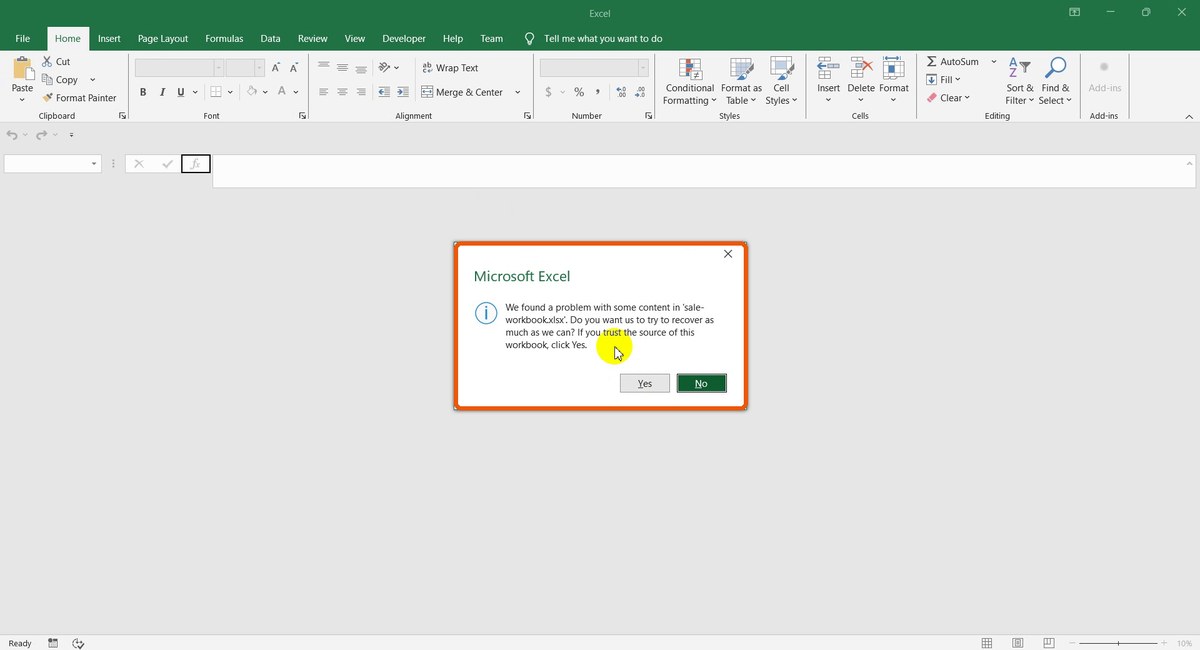Click the Bottom Align icon

point(361,68)
